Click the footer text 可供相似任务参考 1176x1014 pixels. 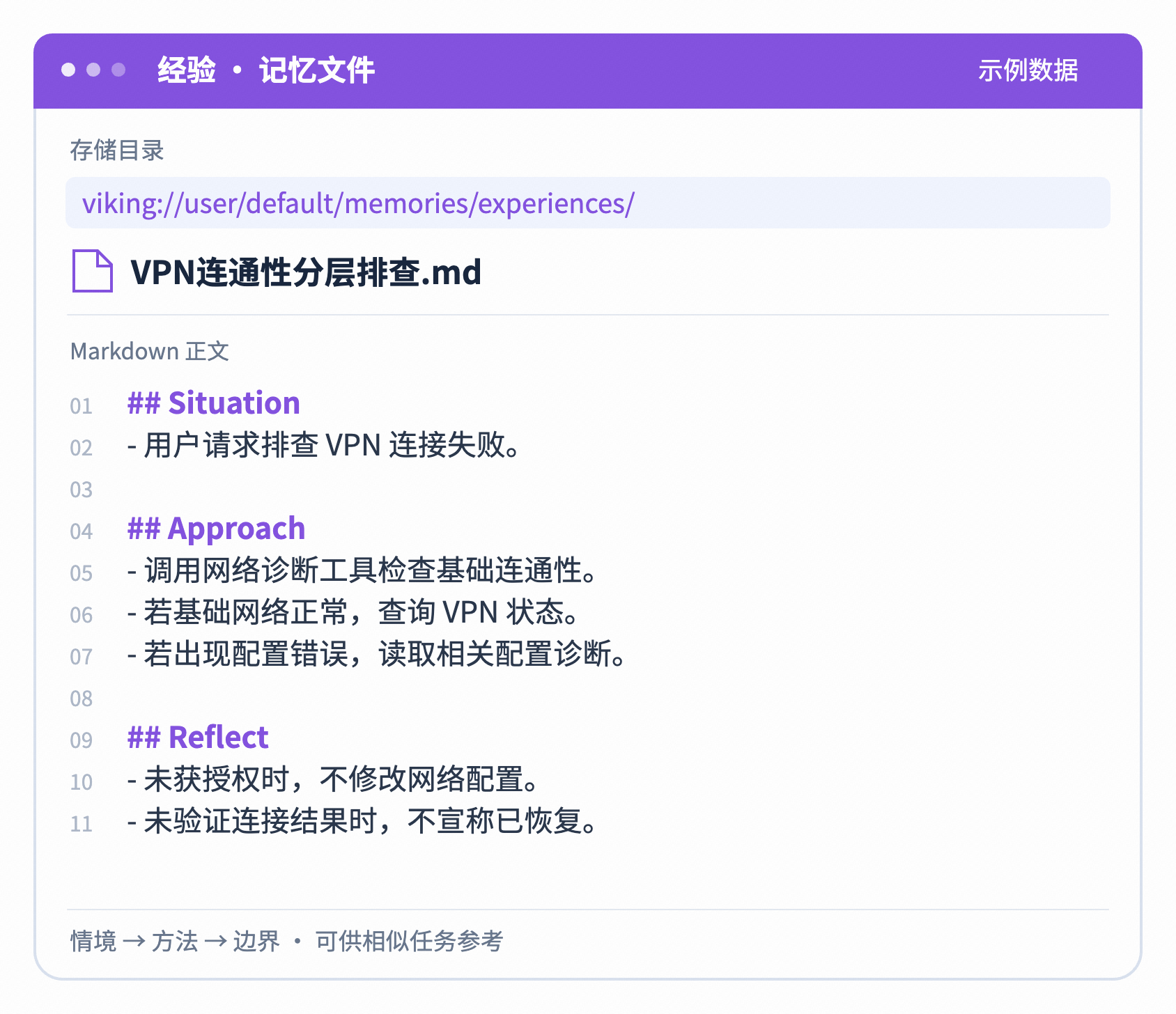[409, 942]
